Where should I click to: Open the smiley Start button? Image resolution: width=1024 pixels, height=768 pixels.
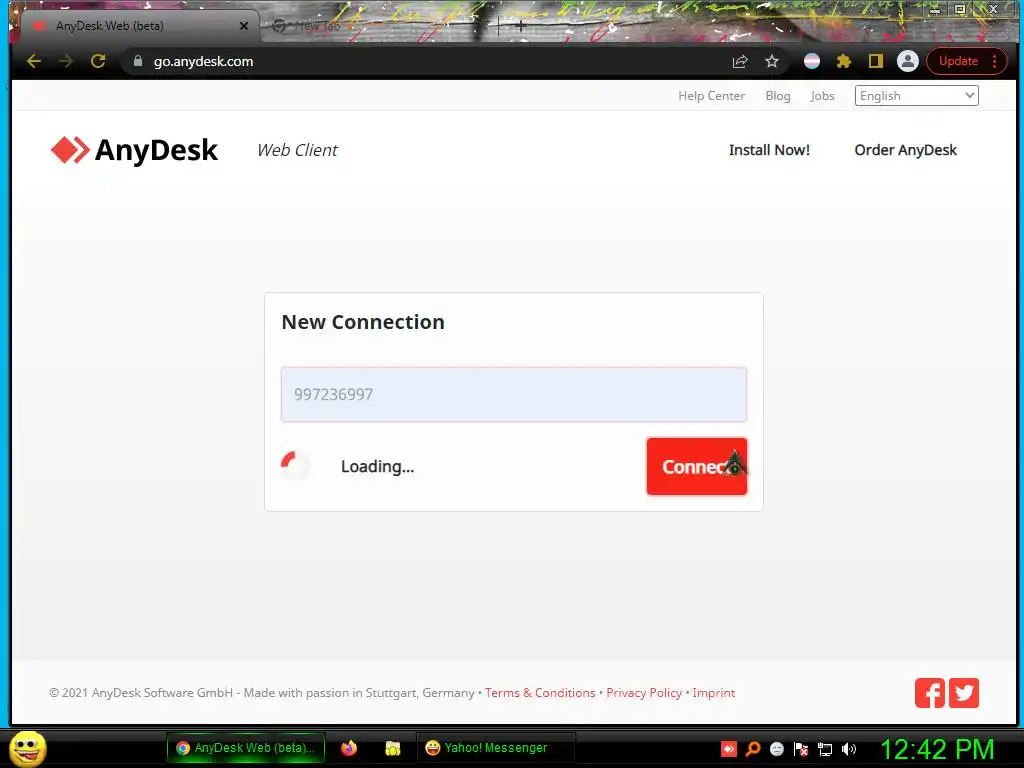point(27,748)
